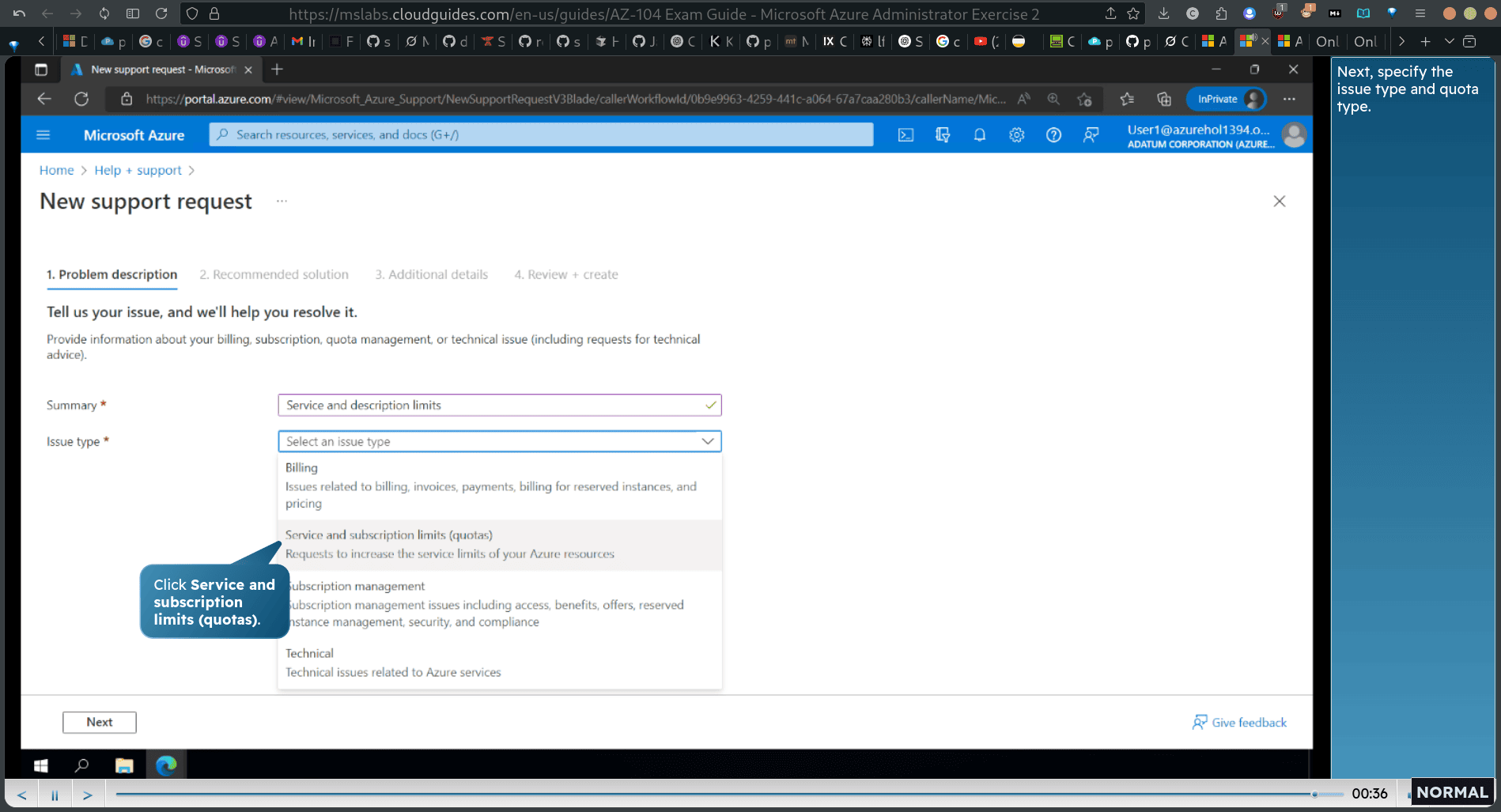Pause the guide playback
This screenshot has height=812, width=1501.
pyautogui.click(x=55, y=795)
